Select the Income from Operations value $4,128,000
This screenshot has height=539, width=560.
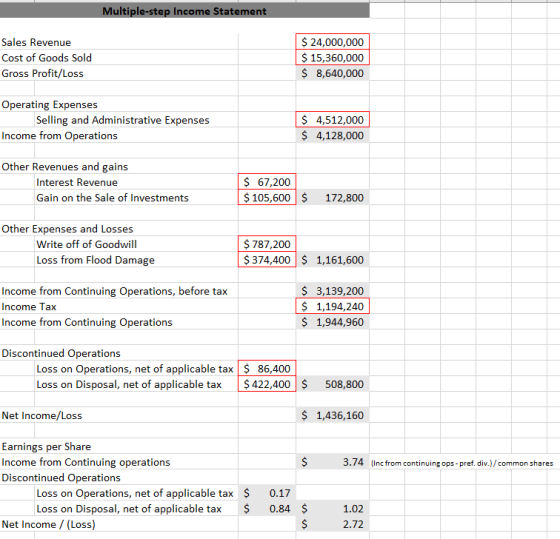332,135
